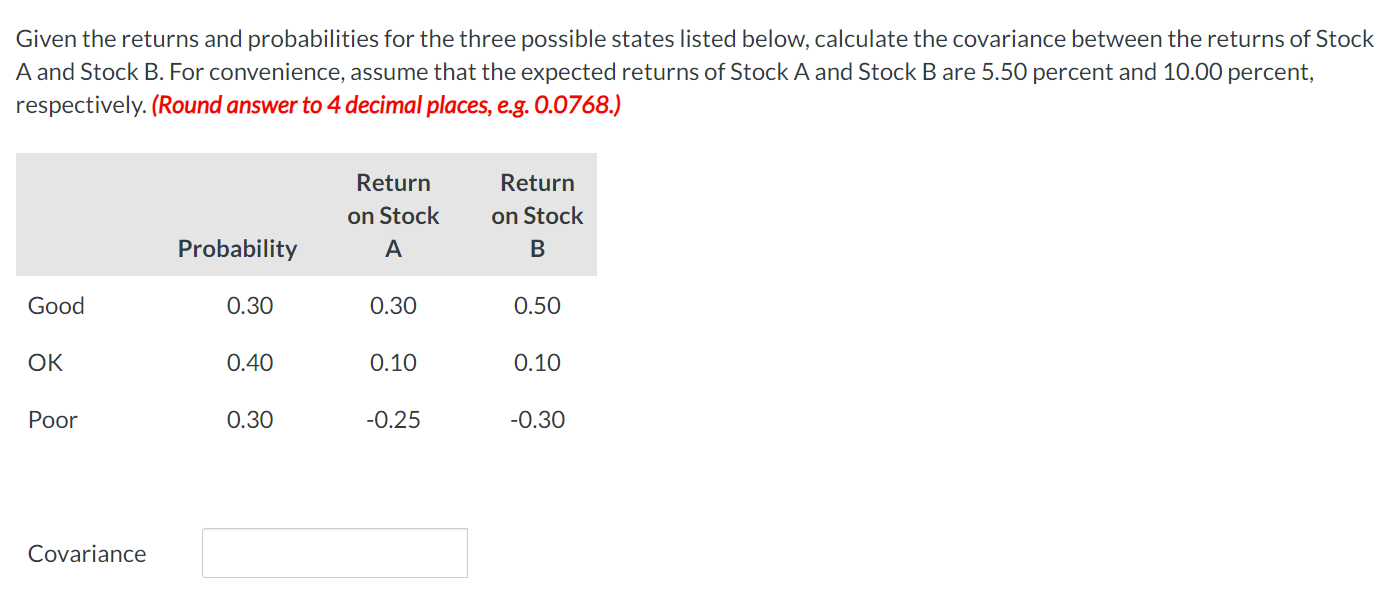
Task: Select the Poor state row label
Action: point(52,419)
